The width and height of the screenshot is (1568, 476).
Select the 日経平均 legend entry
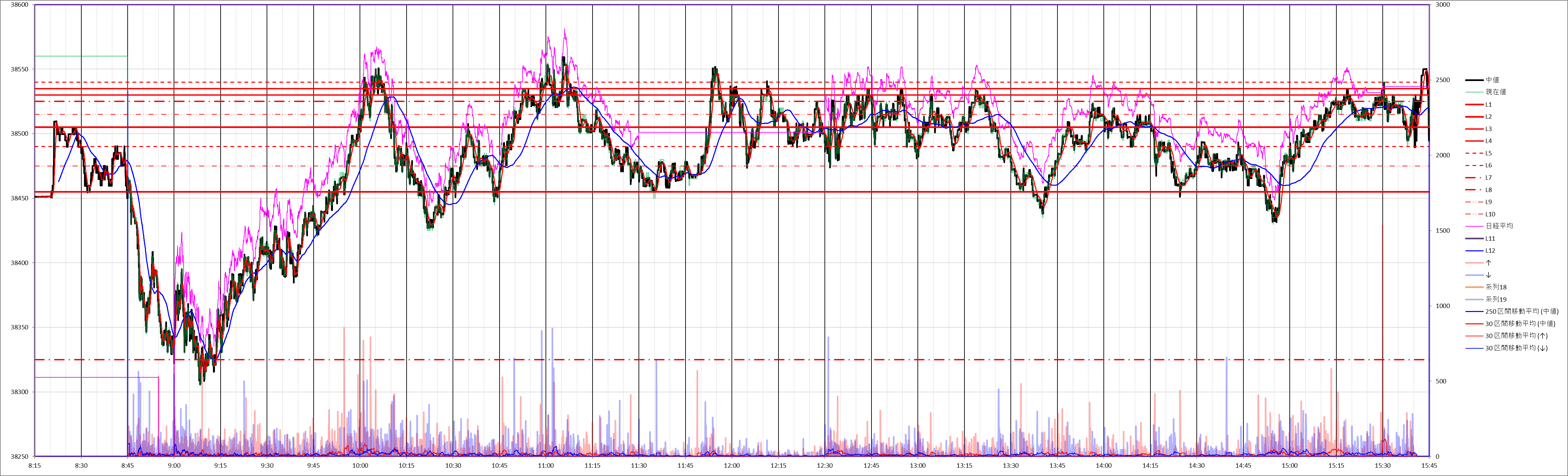[1489, 226]
